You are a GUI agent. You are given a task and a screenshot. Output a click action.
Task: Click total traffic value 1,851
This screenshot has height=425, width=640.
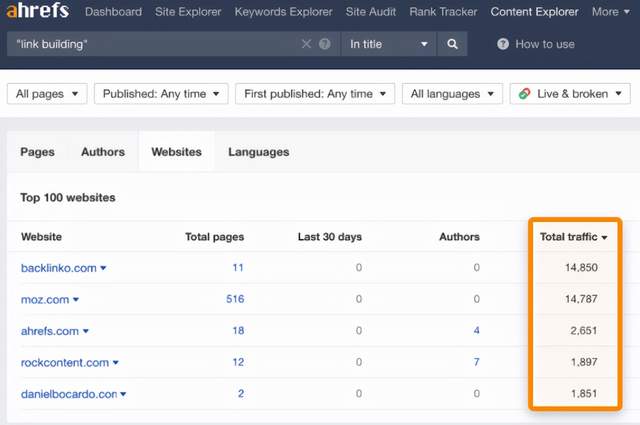[x=584, y=393]
